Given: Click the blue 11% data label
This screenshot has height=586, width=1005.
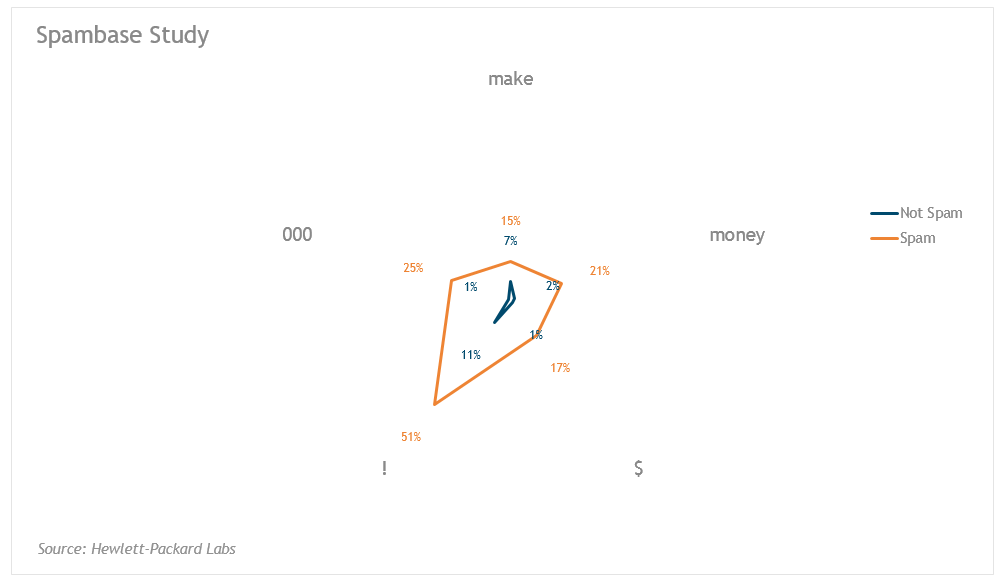Looking at the screenshot, I should click(471, 354).
